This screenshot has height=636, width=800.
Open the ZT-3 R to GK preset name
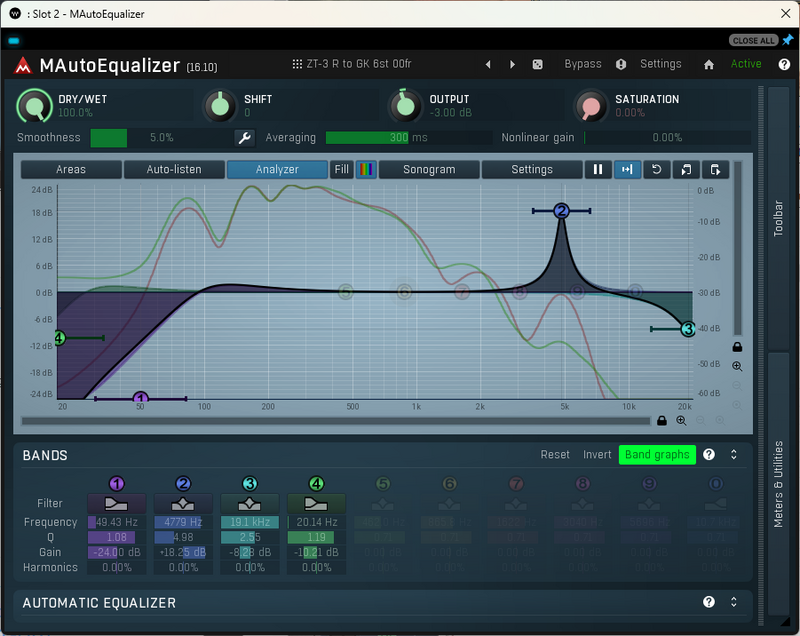359,64
